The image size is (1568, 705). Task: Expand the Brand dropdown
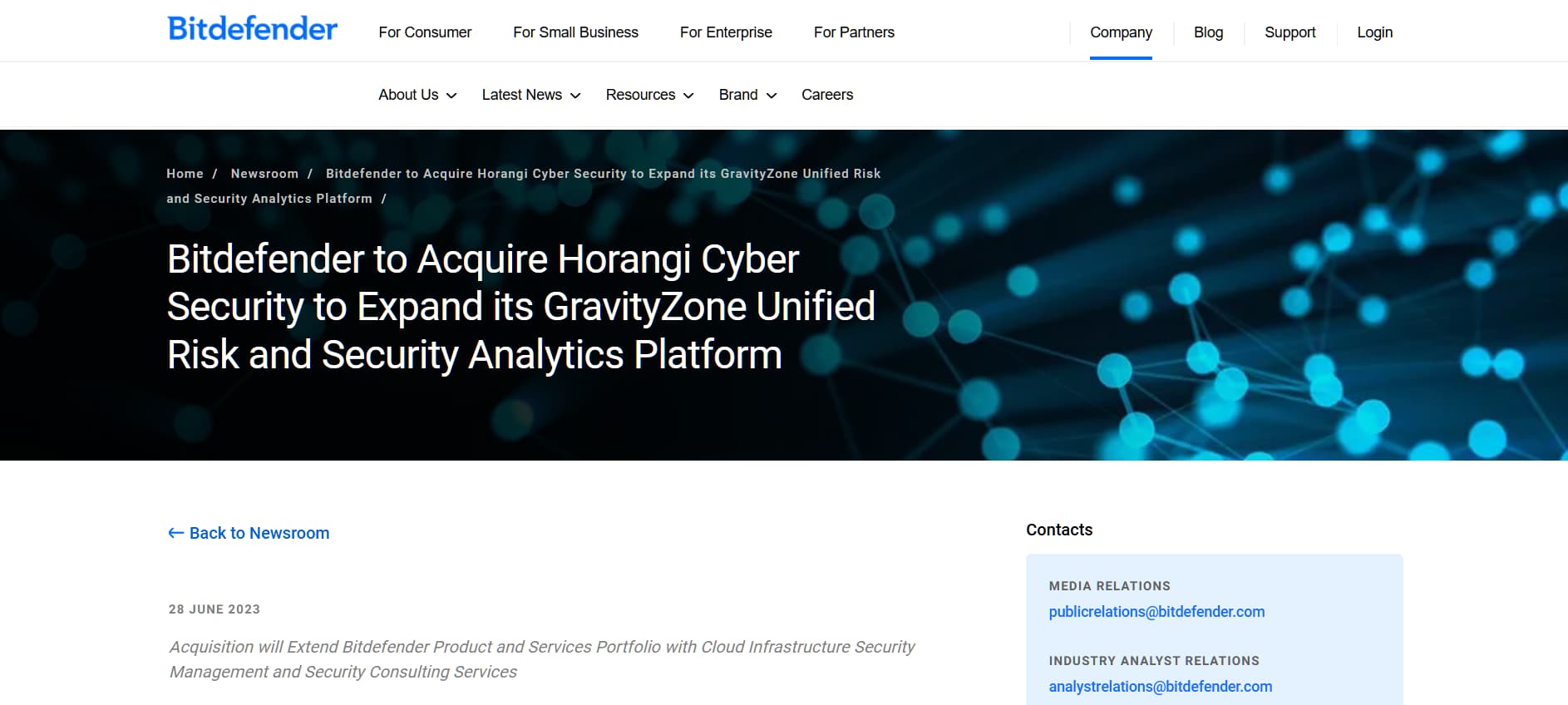pyautogui.click(x=747, y=95)
